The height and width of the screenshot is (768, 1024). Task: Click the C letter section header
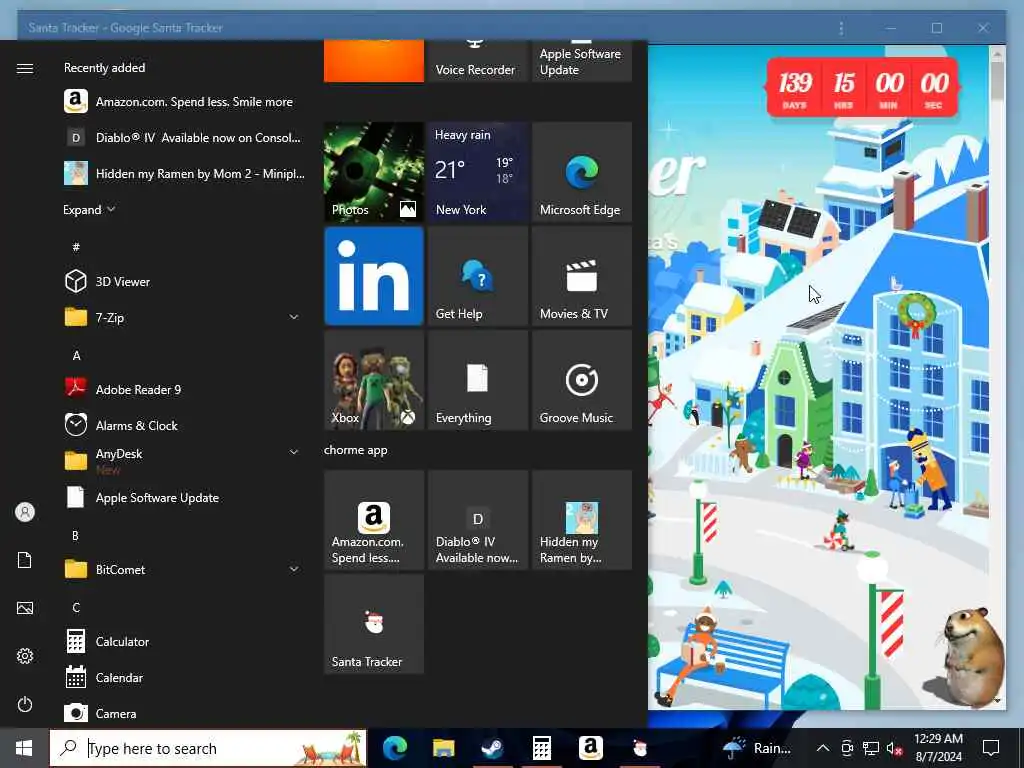tap(76, 607)
